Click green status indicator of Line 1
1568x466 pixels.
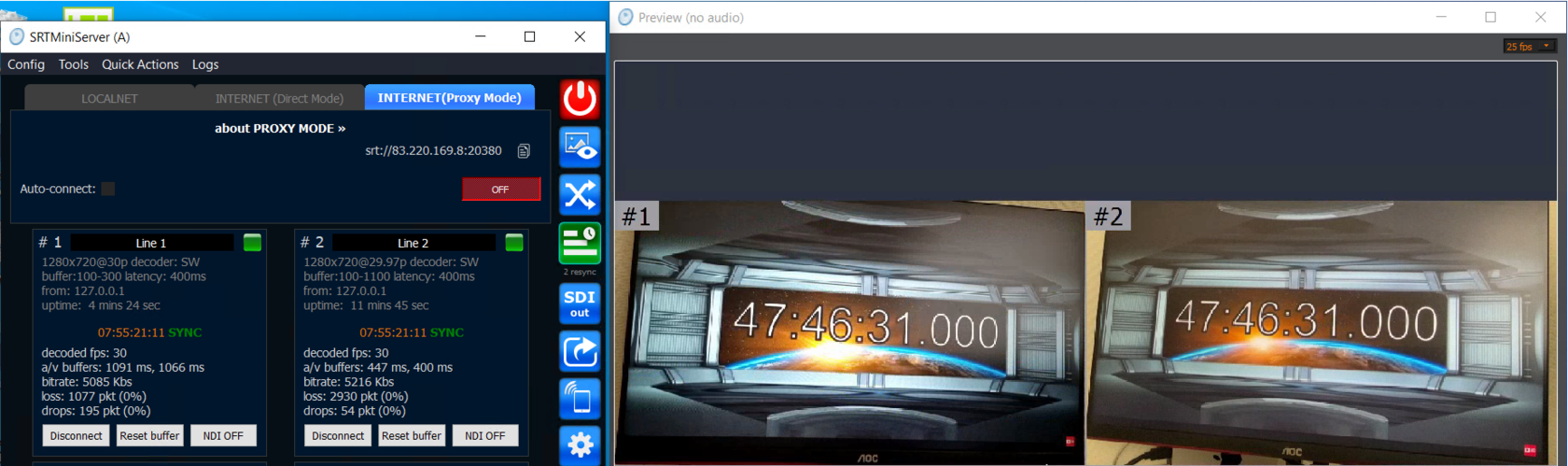pos(252,243)
